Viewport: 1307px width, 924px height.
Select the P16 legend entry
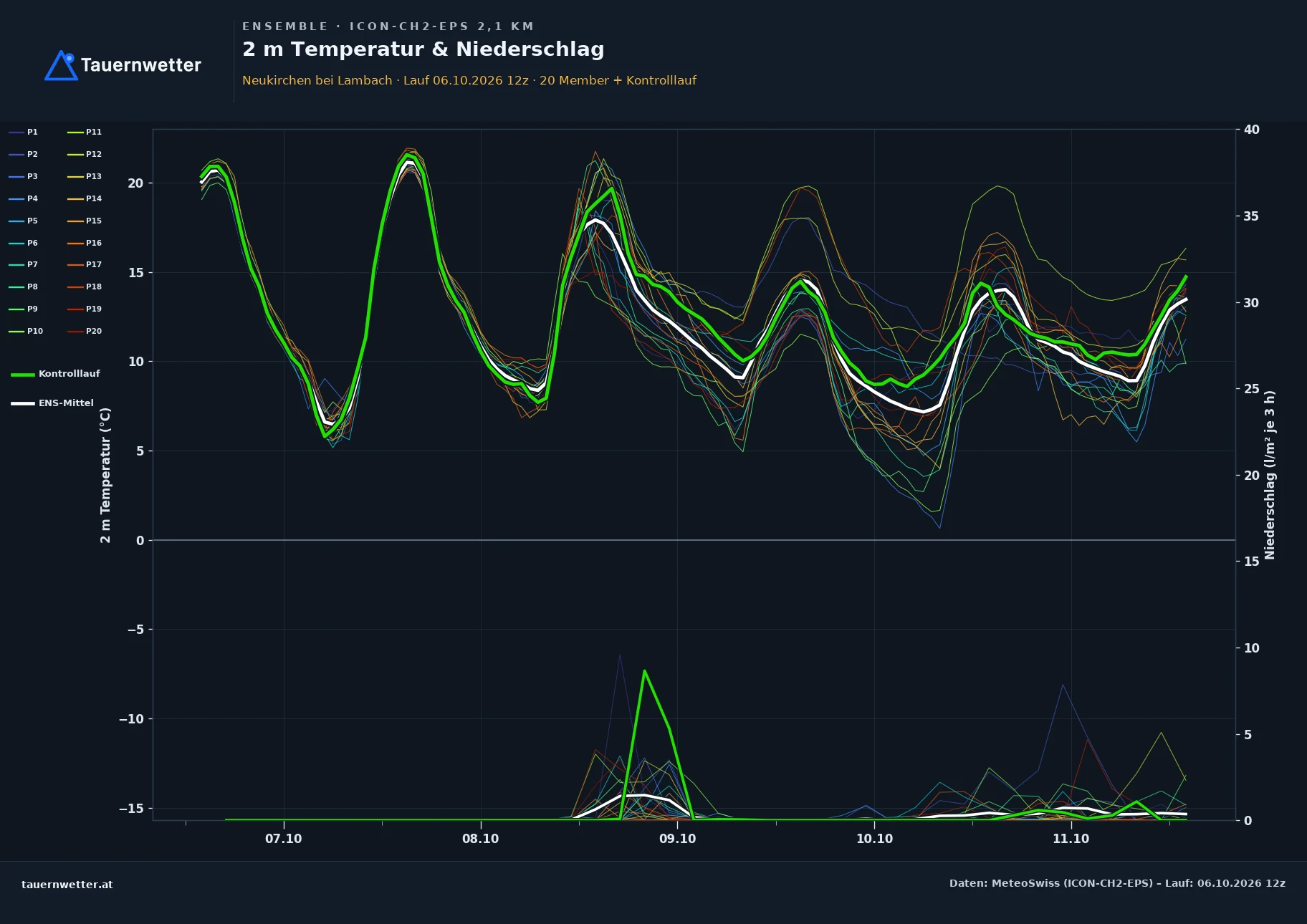coord(85,244)
